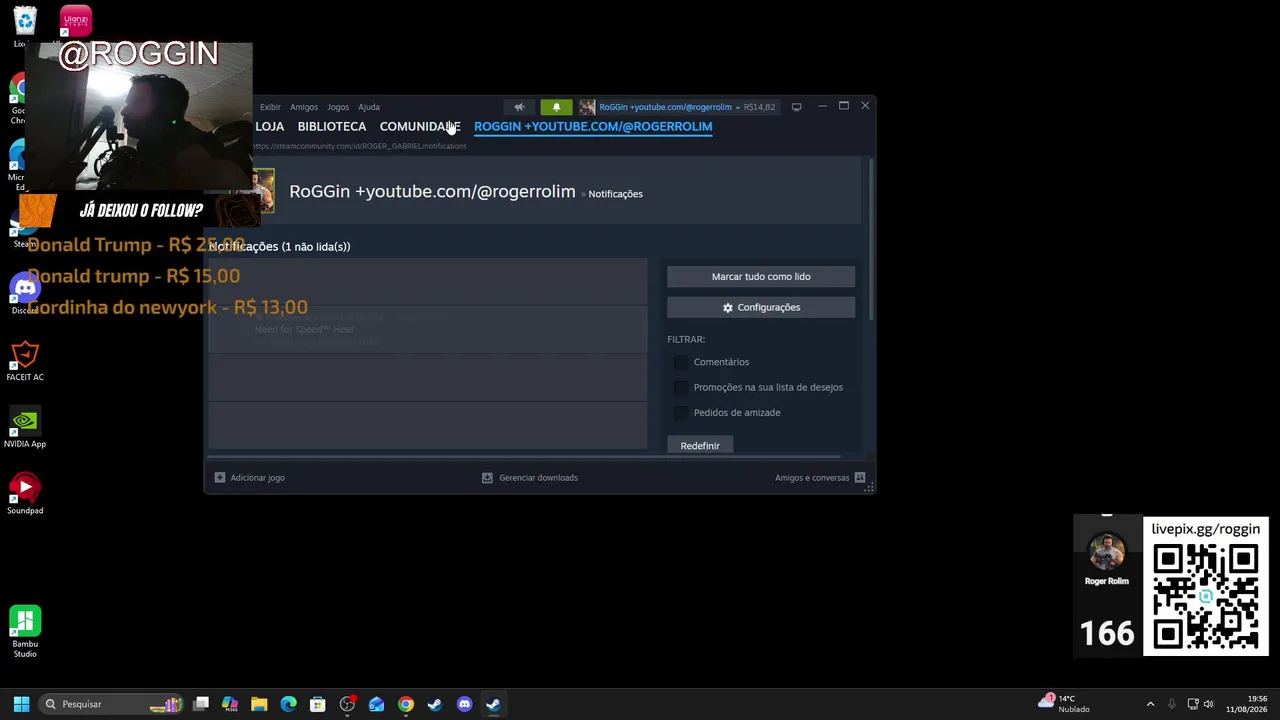
Task: Go to the LOJA tab
Action: pos(270,127)
